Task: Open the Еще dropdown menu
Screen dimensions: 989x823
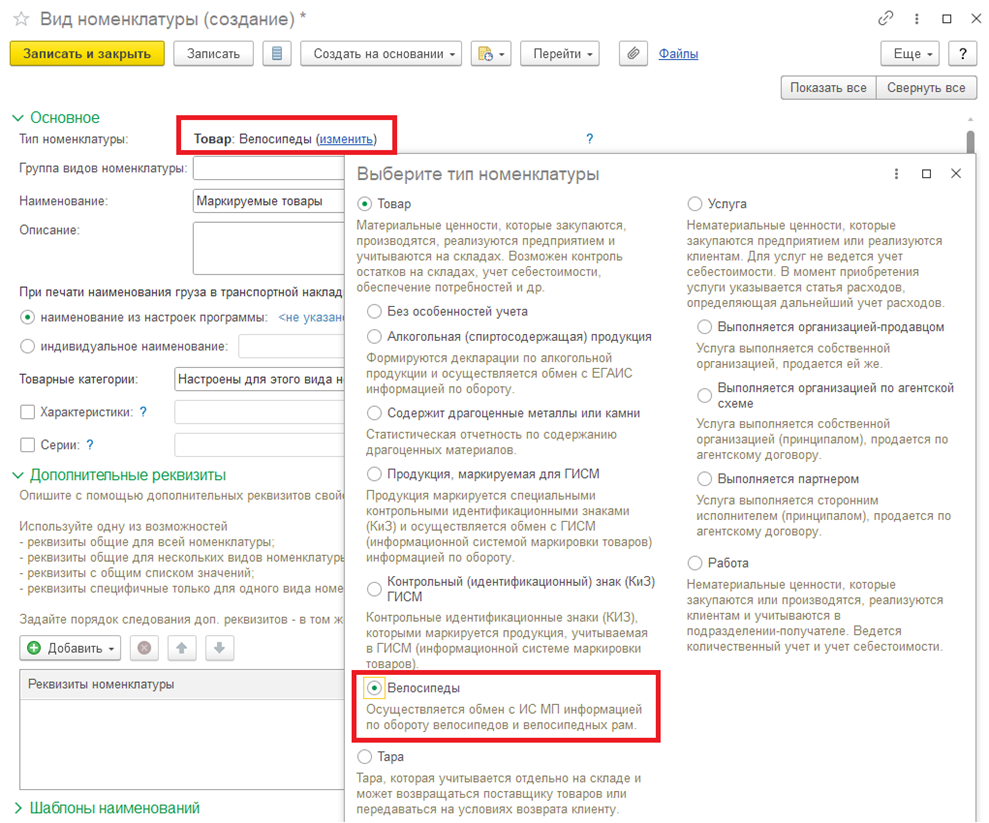Action: pos(910,54)
